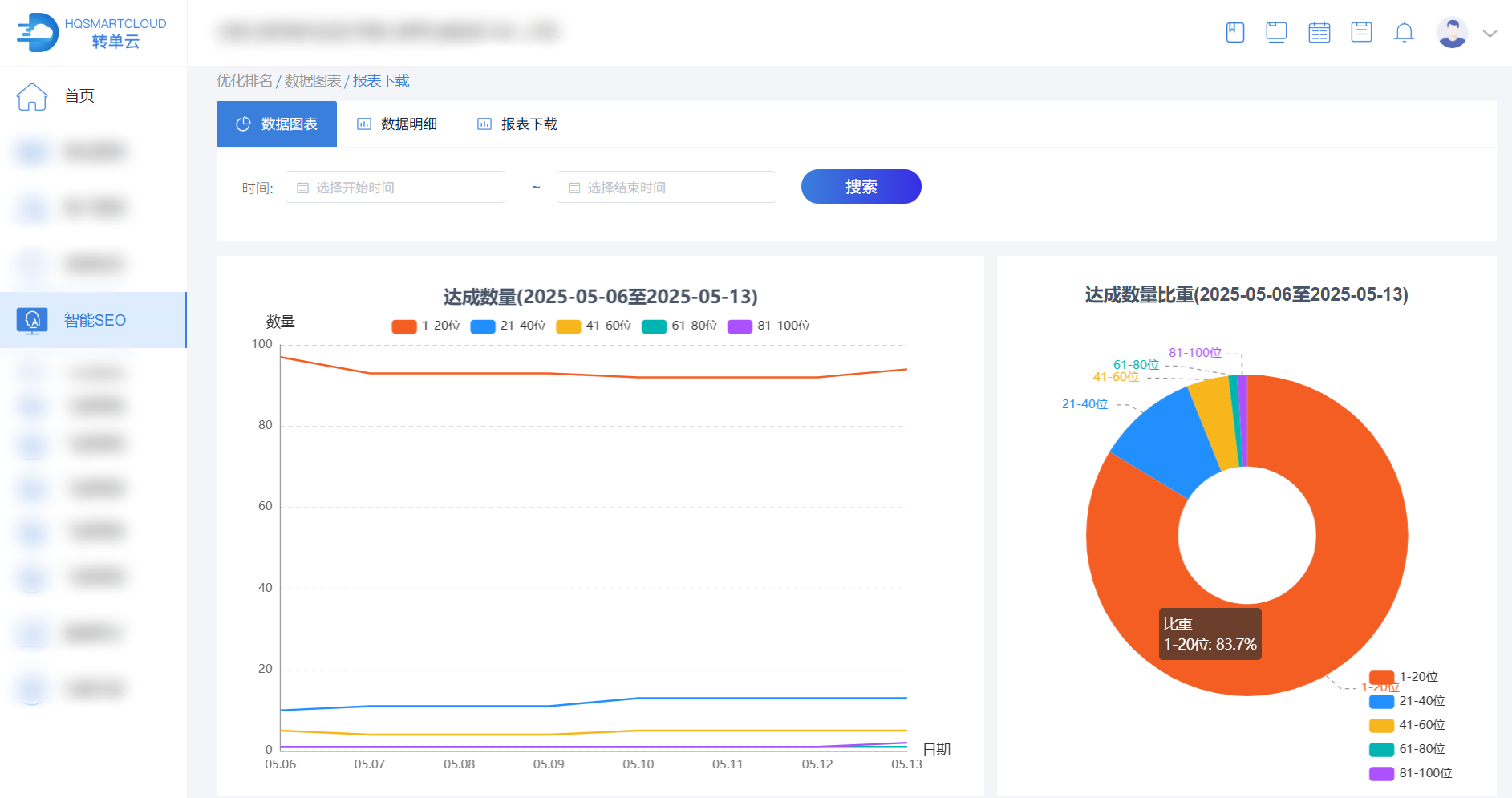This screenshot has width=1512, height=798.
Task: Open the notes document icon in header
Action: (1361, 33)
